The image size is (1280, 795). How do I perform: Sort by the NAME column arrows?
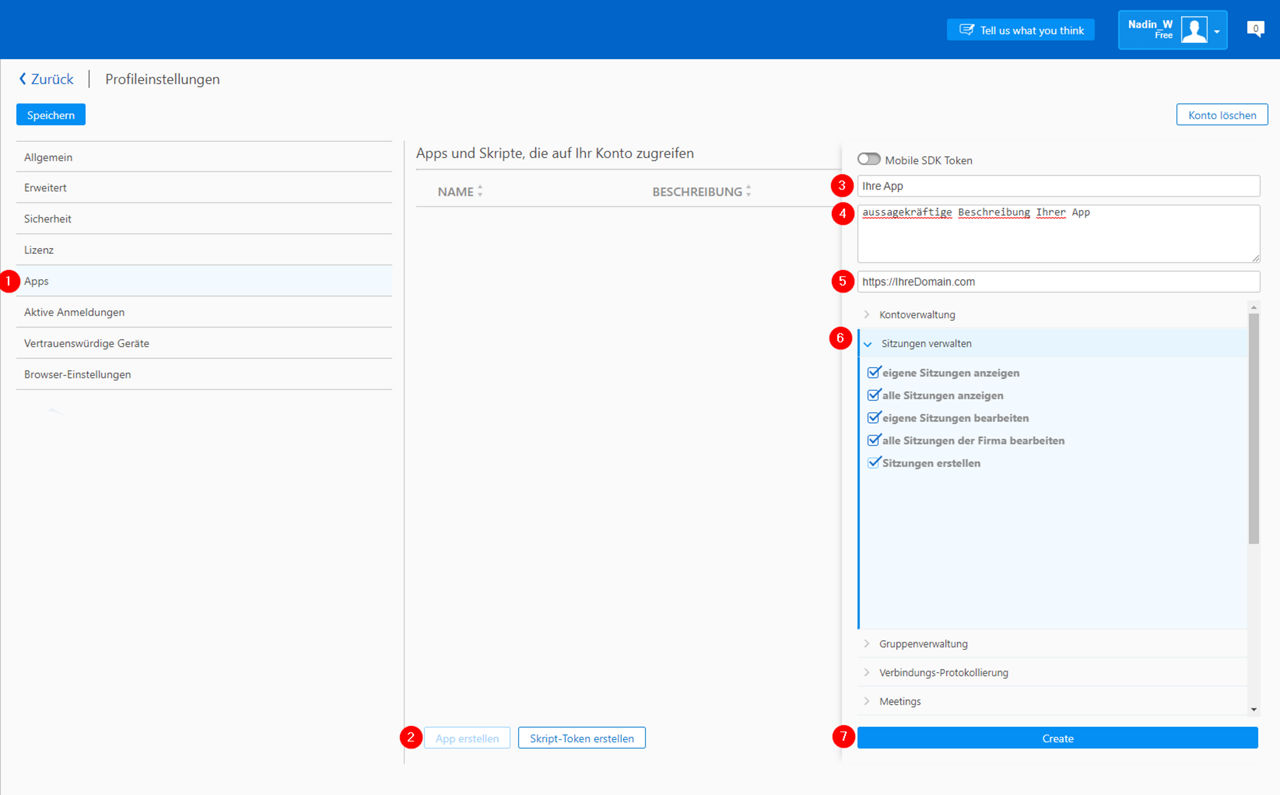480,192
